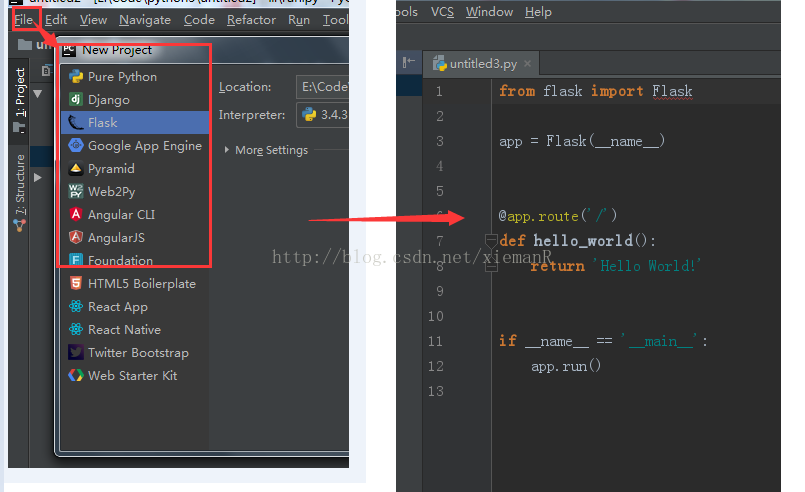Screen dimensions: 805x492
Task: Click the Pyramid triangle icon
Action: point(76,168)
